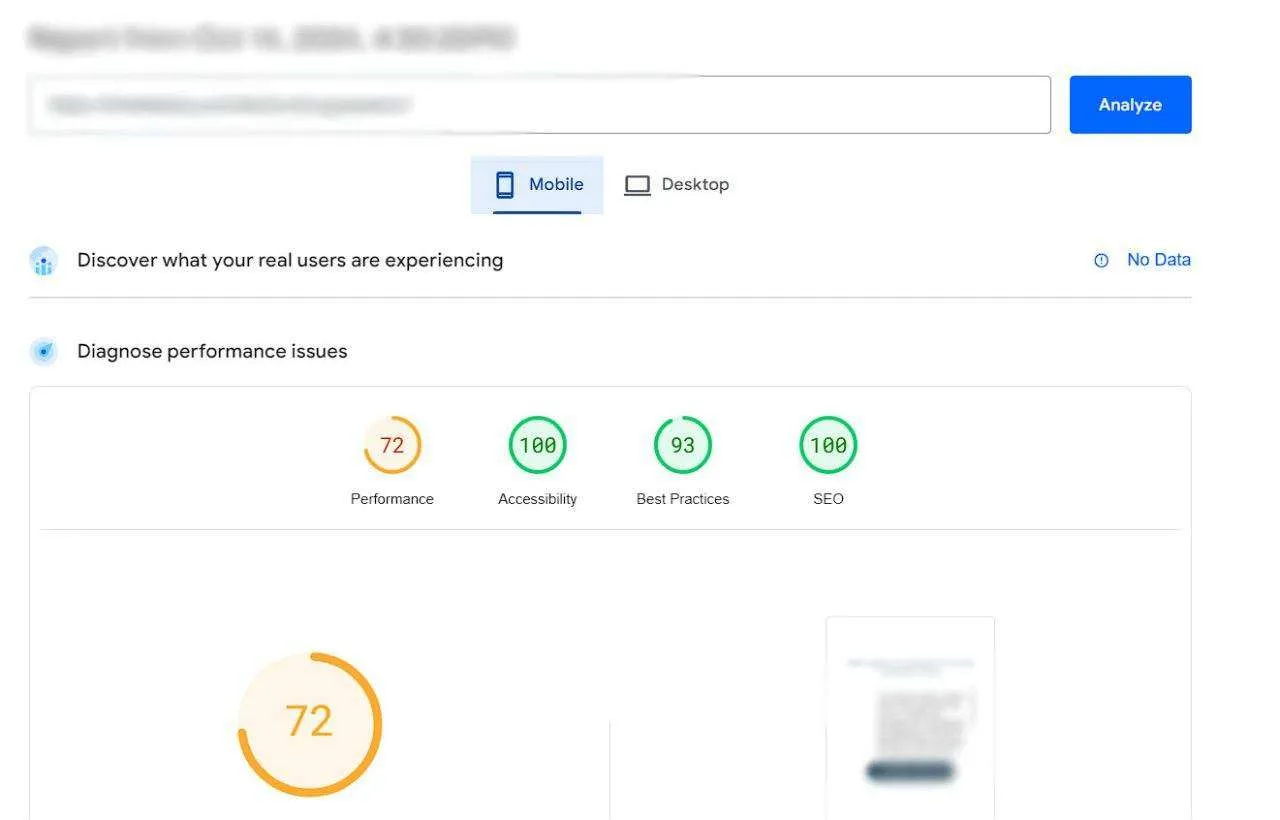Click inside the URL input field
The height and width of the screenshot is (820, 1280).
click(x=540, y=104)
